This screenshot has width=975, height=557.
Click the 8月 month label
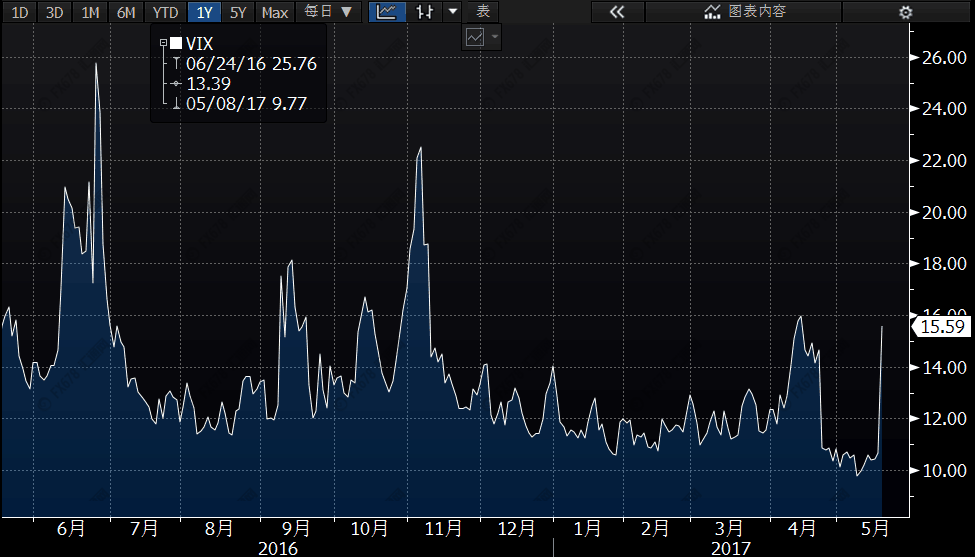coord(219,528)
